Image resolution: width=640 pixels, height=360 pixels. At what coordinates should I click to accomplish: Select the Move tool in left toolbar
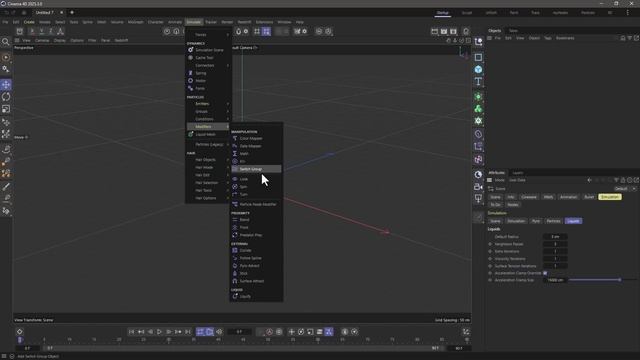(x=6, y=84)
